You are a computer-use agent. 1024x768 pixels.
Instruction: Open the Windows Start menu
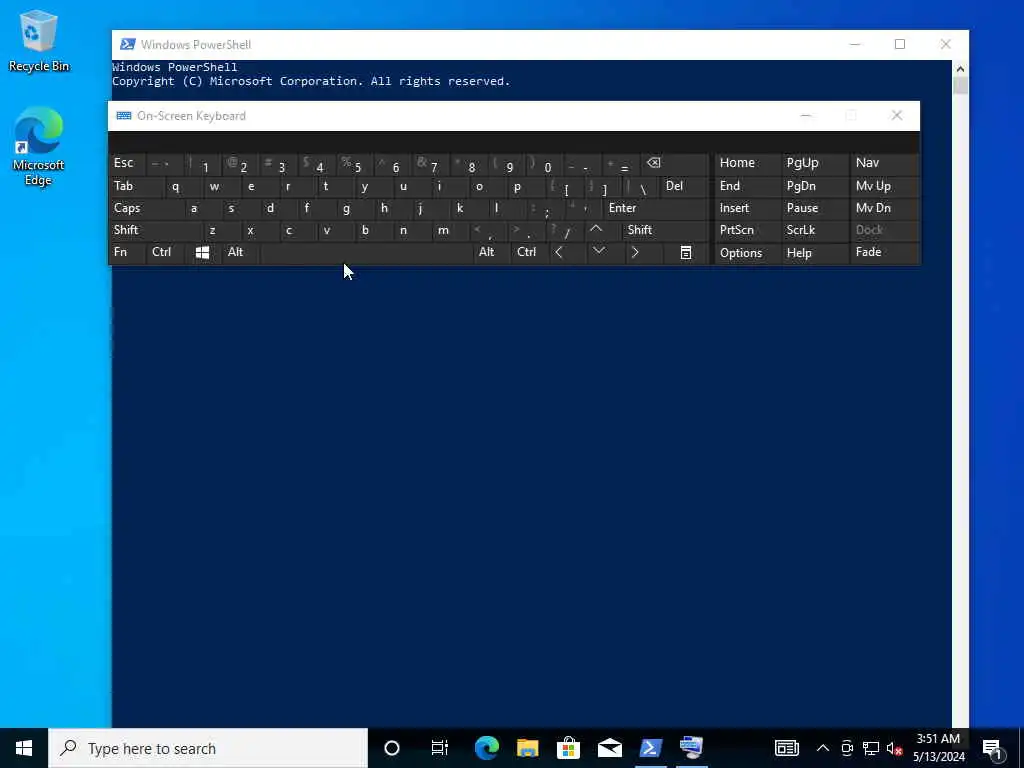click(24, 748)
